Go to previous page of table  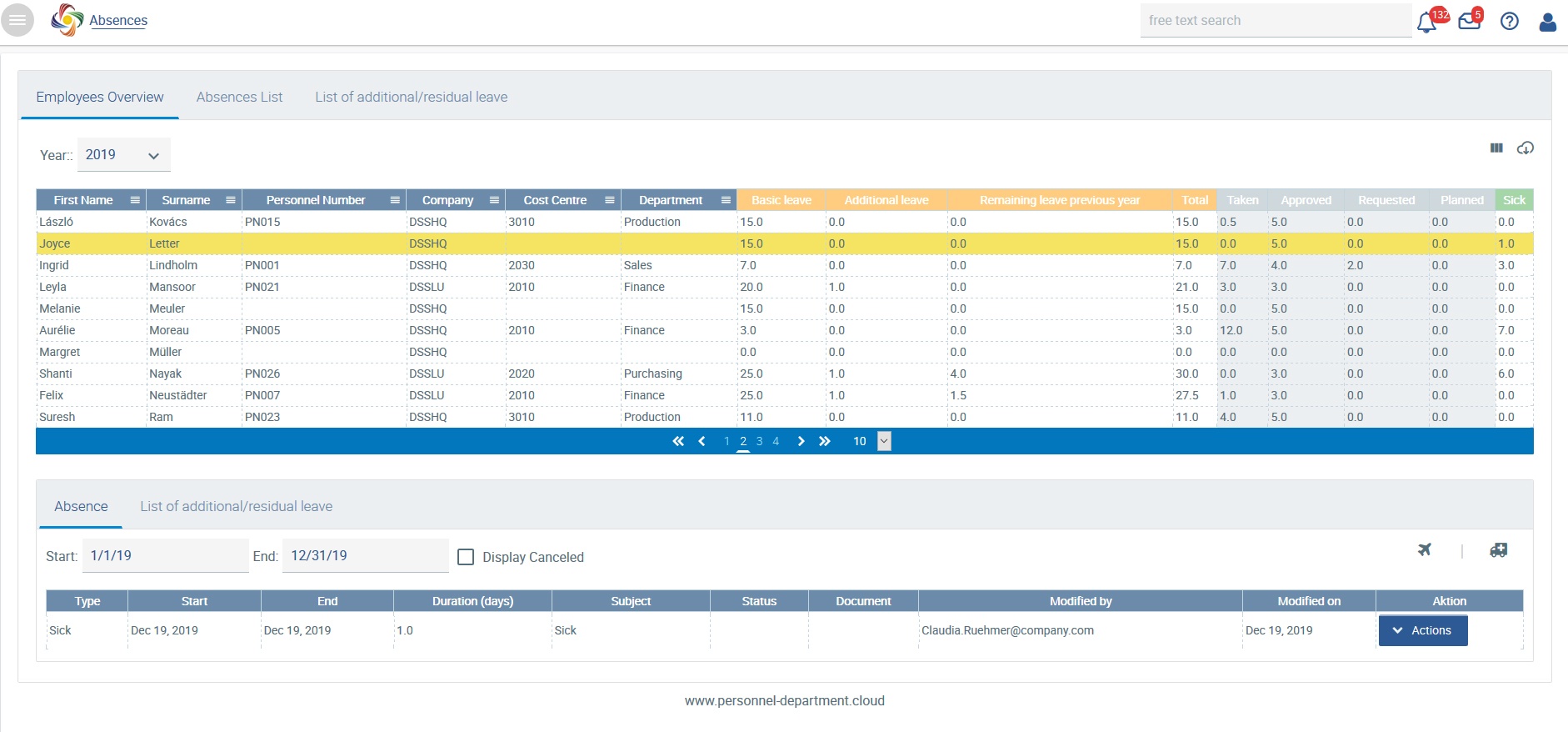pos(702,441)
